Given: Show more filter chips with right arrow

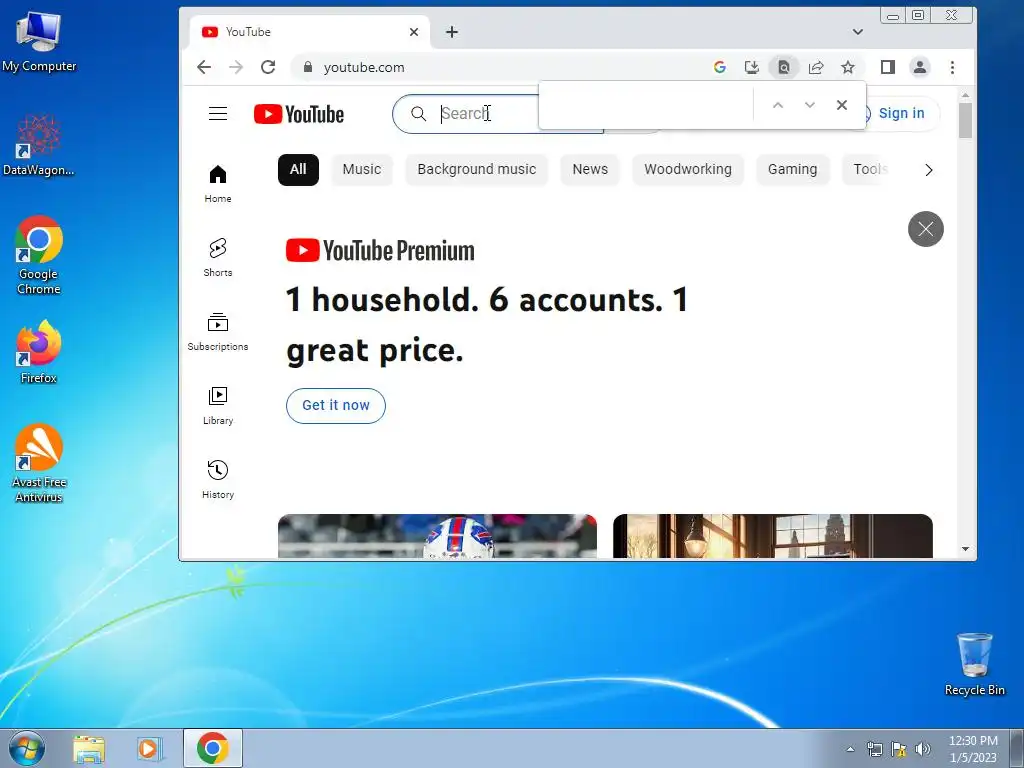Looking at the screenshot, I should (929, 170).
